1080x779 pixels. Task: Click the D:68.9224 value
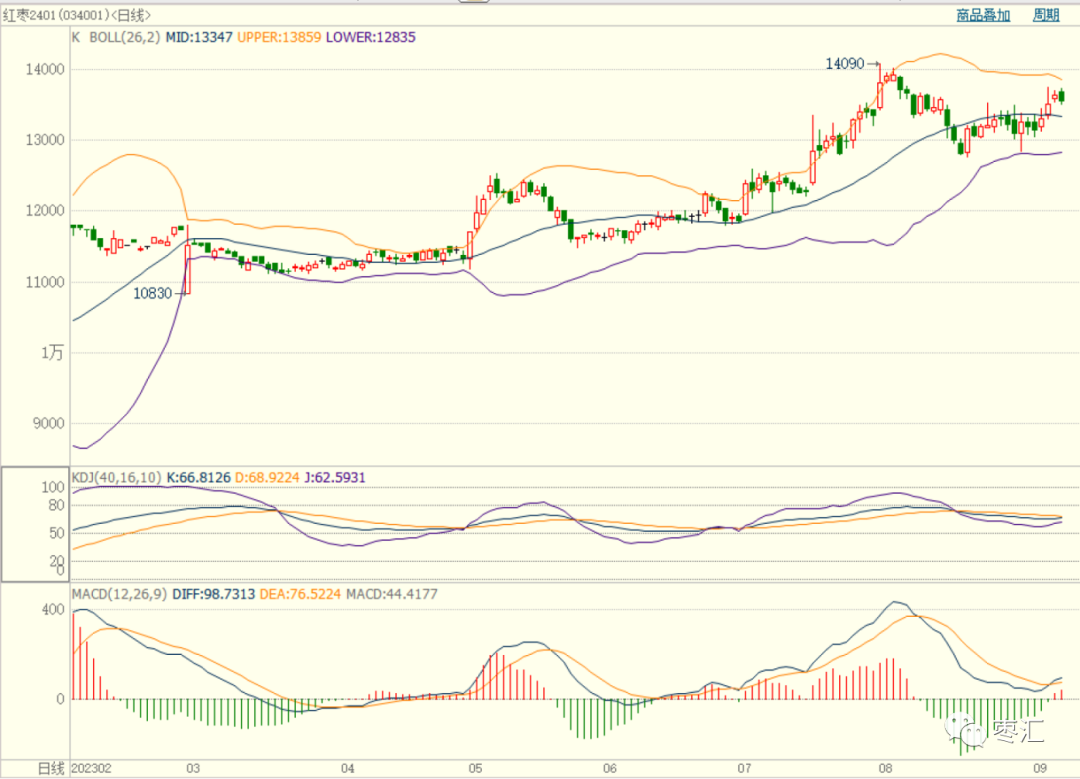click(267, 477)
